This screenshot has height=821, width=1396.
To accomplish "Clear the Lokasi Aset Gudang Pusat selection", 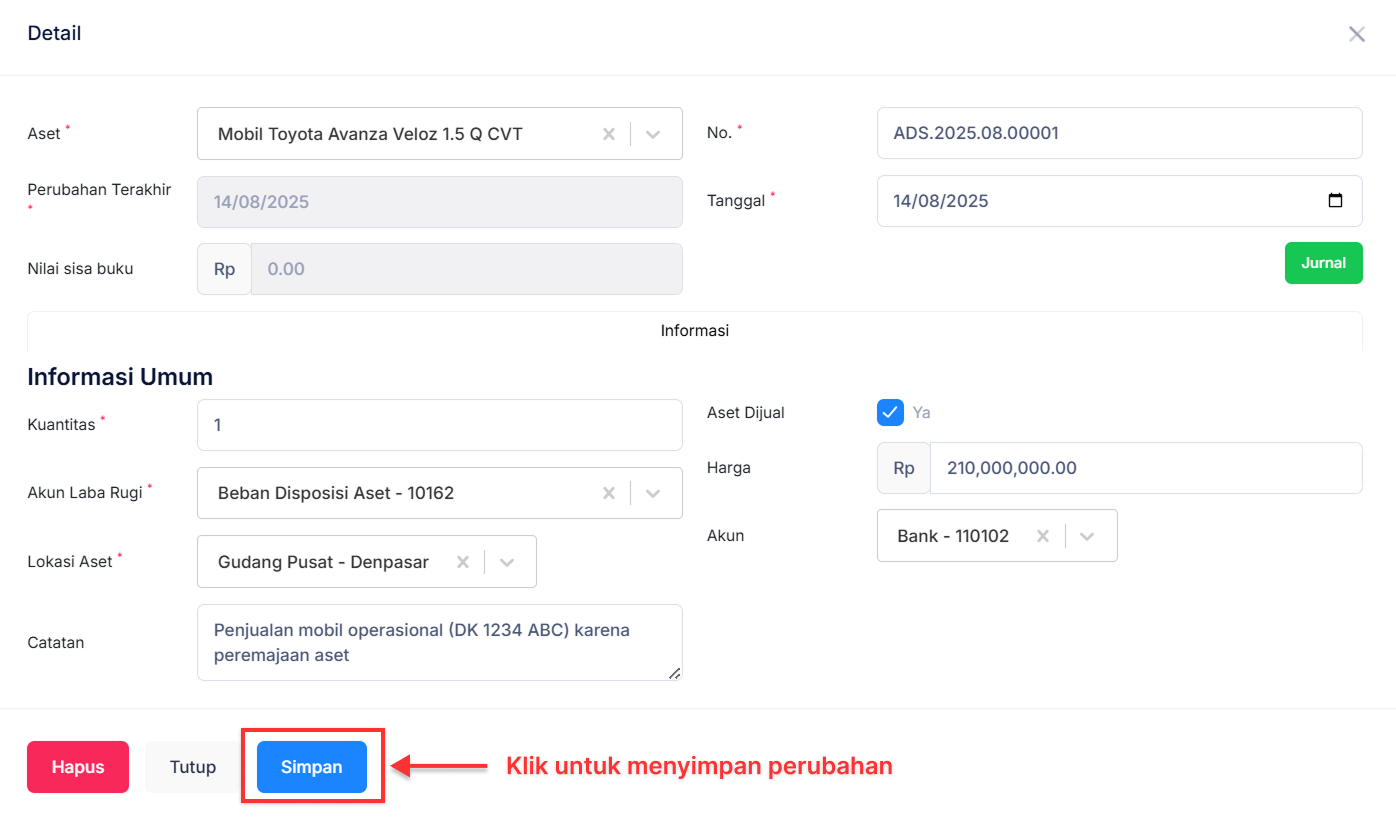I will [463, 561].
